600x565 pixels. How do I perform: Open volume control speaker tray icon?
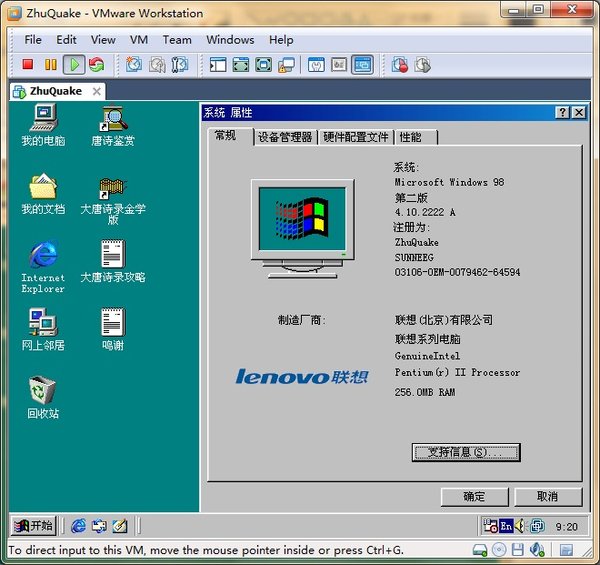point(520,526)
